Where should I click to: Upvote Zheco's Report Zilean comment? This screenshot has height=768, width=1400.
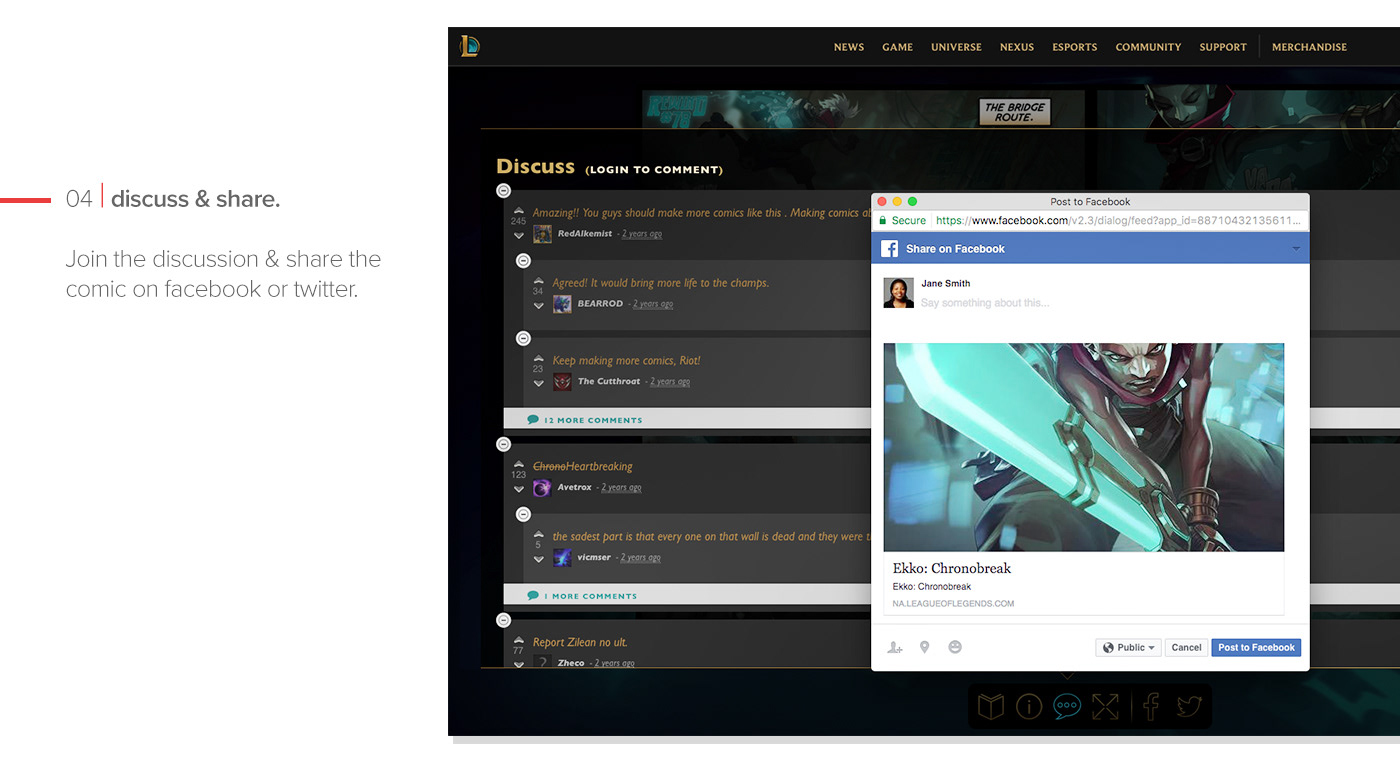click(518, 640)
